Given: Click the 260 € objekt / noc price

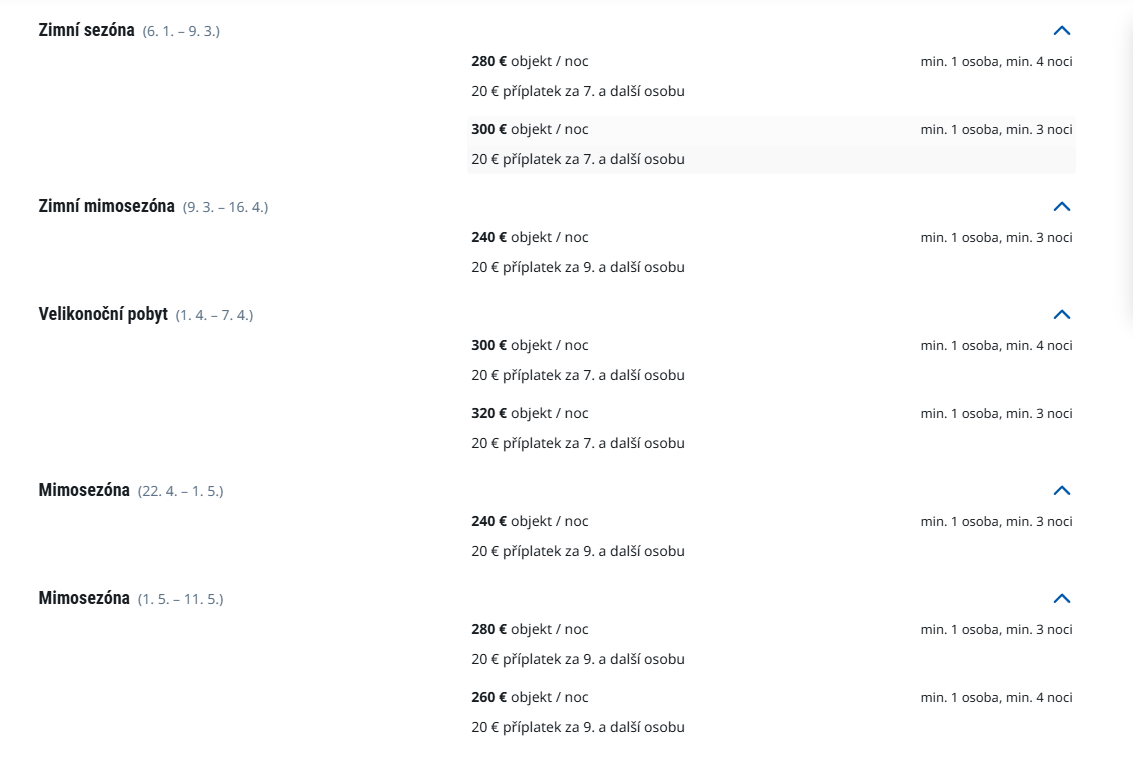Looking at the screenshot, I should click(489, 697).
